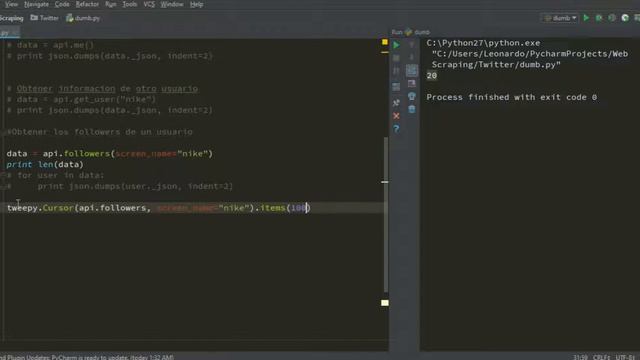Open the View menu
The width and height of the screenshot is (640, 360).
[x=11, y=4]
